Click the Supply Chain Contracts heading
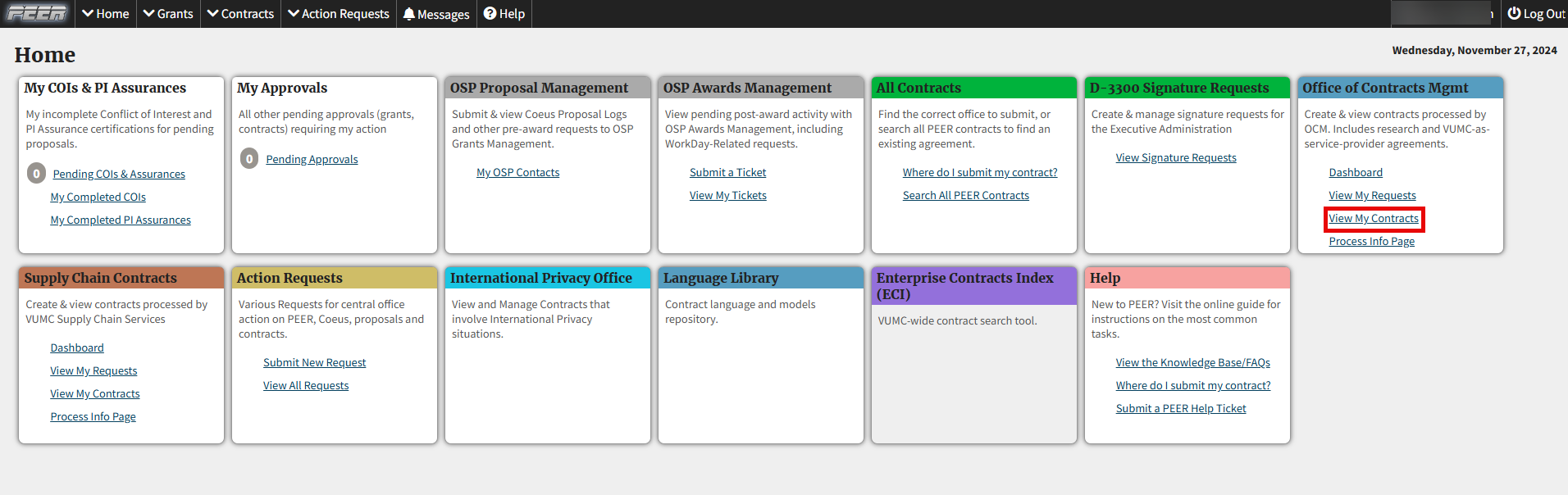 tap(121, 278)
